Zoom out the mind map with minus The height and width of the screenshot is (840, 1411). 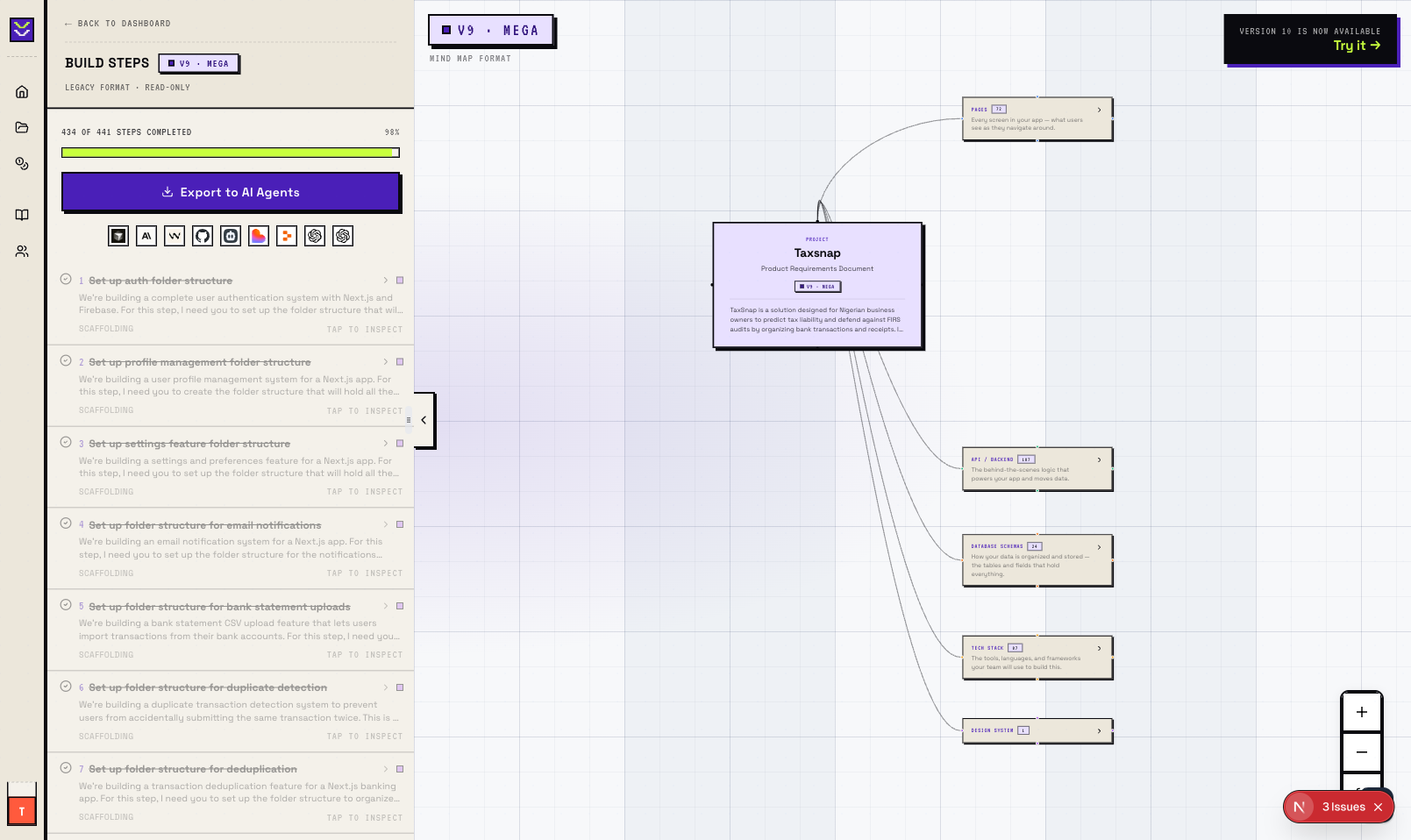pyautogui.click(x=1362, y=752)
